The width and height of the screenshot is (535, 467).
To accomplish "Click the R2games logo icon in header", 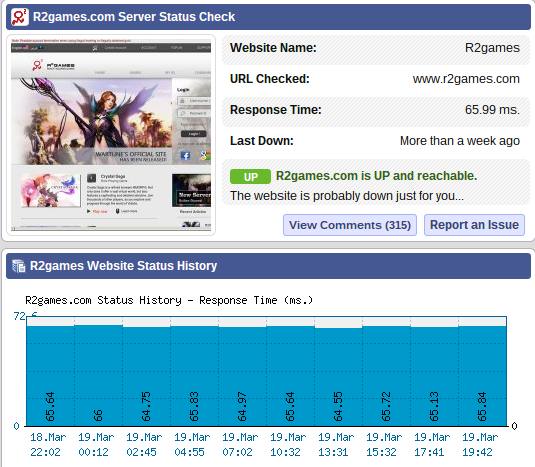I will click(x=20, y=17).
